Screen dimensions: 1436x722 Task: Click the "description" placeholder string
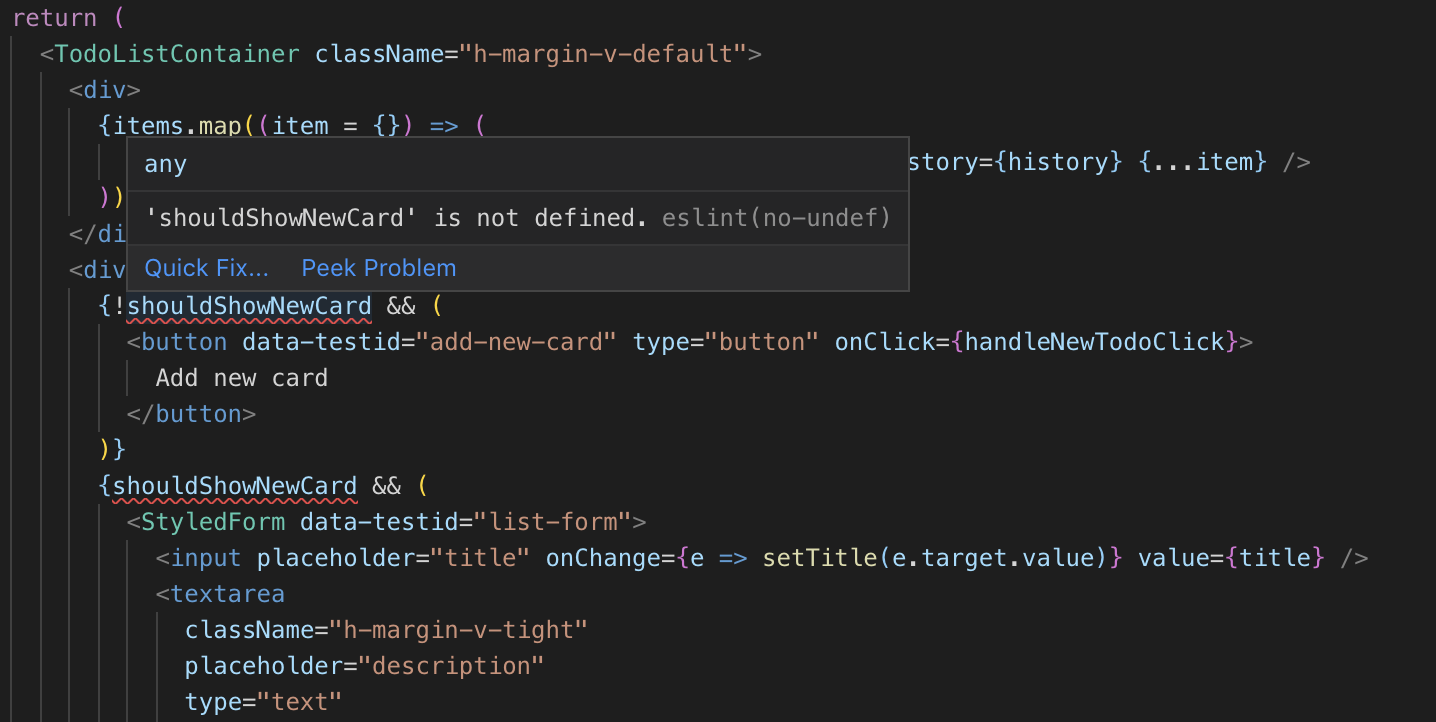click(x=451, y=666)
